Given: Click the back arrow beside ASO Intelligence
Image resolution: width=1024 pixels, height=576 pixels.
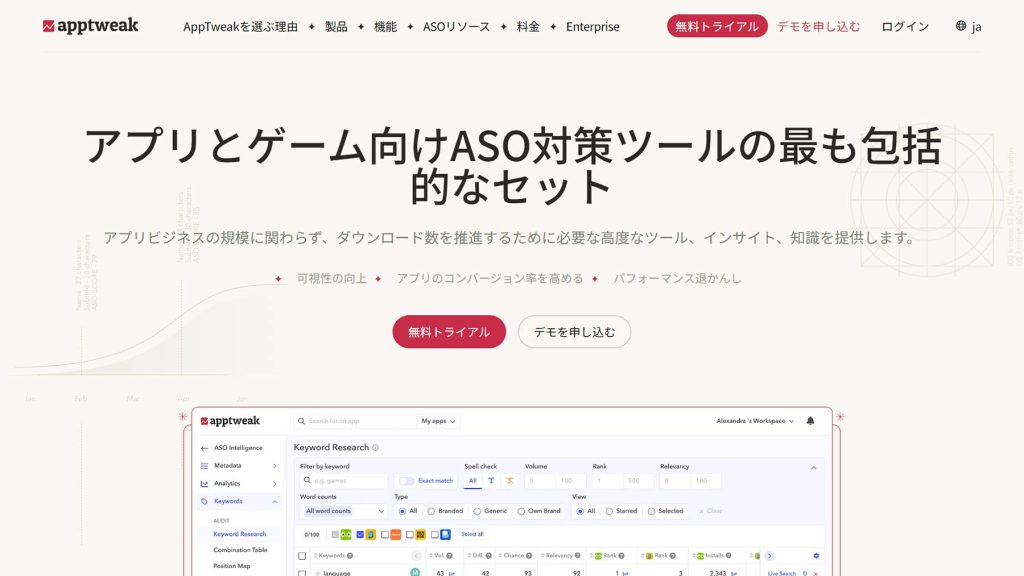Looking at the screenshot, I should point(204,448).
